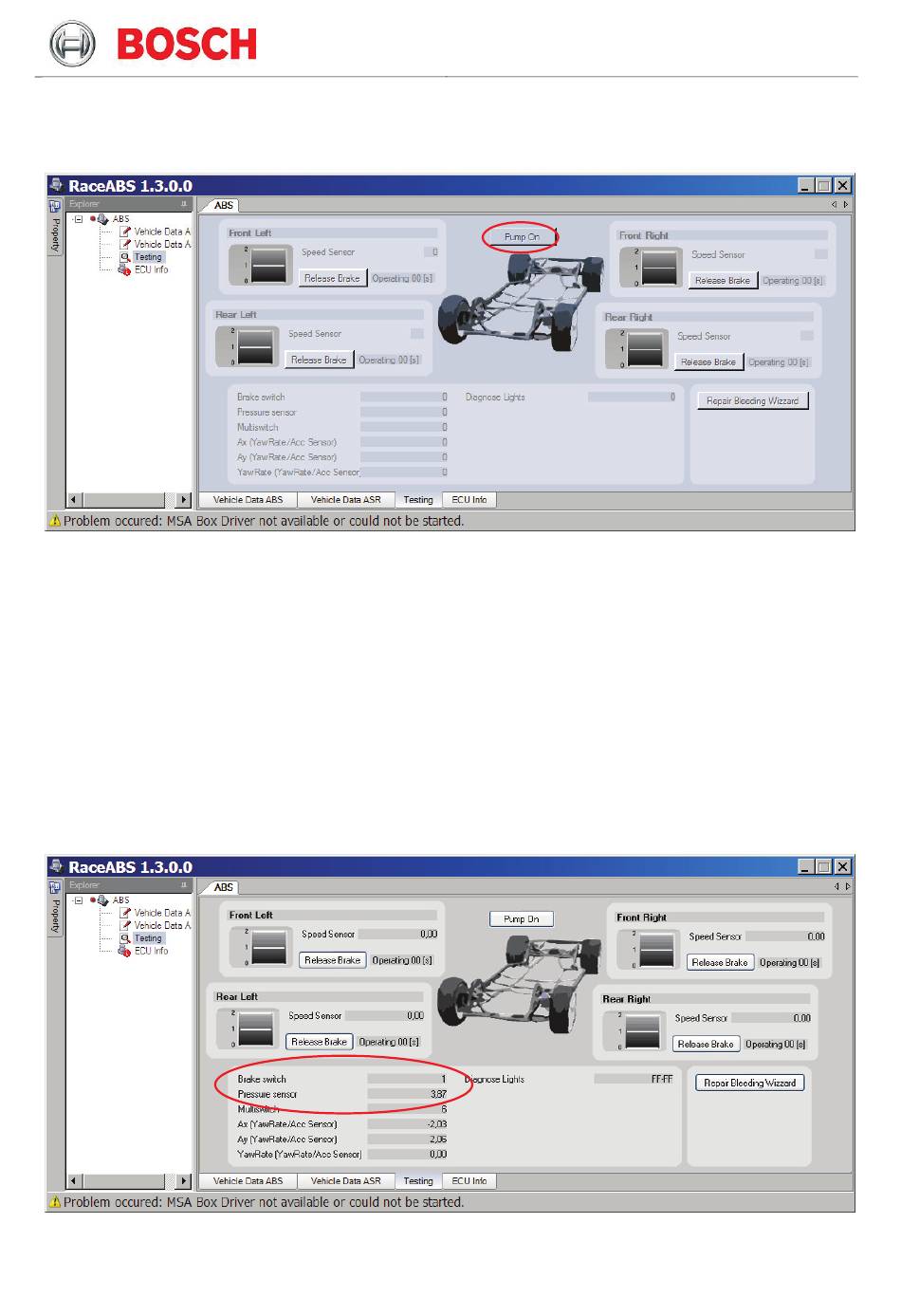Click Pump On in the lower RaceABS window
The image size is (901, 1316).
click(x=522, y=918)
